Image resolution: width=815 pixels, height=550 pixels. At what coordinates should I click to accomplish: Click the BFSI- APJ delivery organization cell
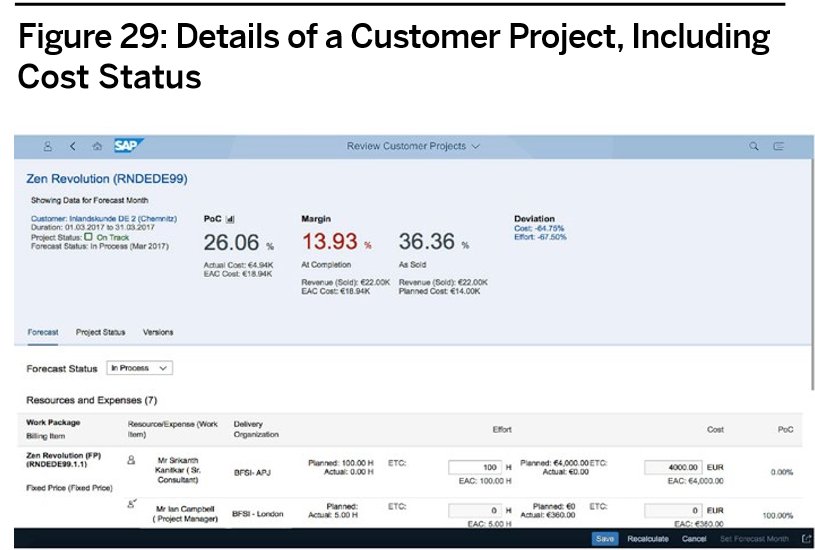pyautogui.click(x=252, y=473)
